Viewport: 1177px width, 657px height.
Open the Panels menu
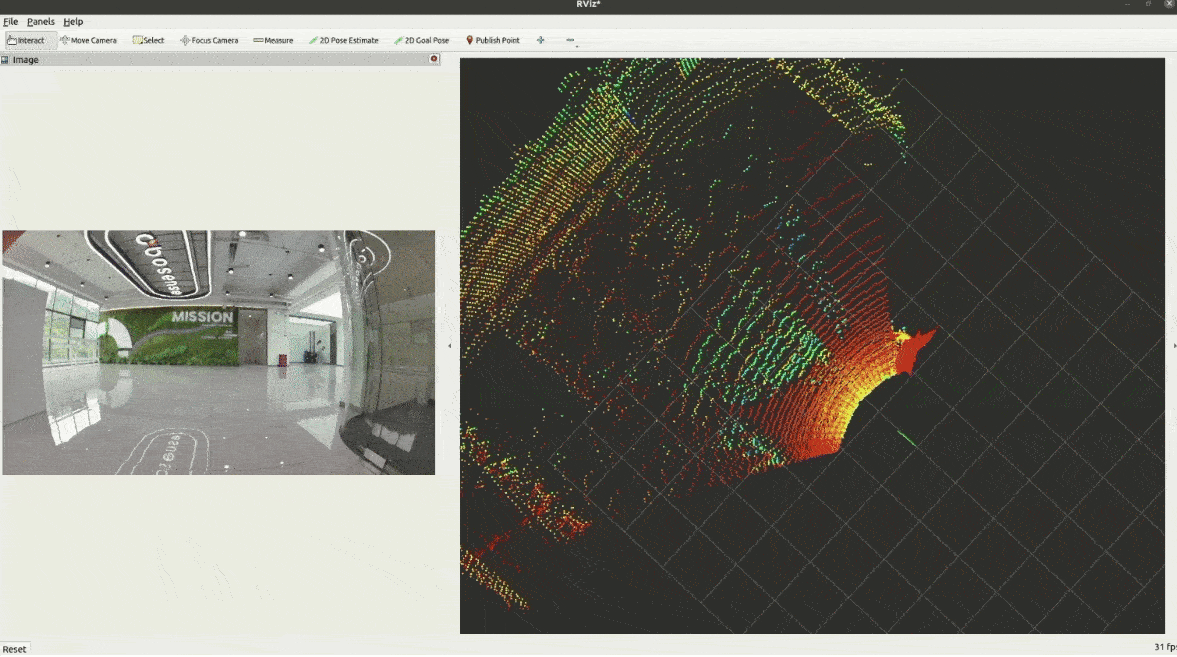coord(40,21)
